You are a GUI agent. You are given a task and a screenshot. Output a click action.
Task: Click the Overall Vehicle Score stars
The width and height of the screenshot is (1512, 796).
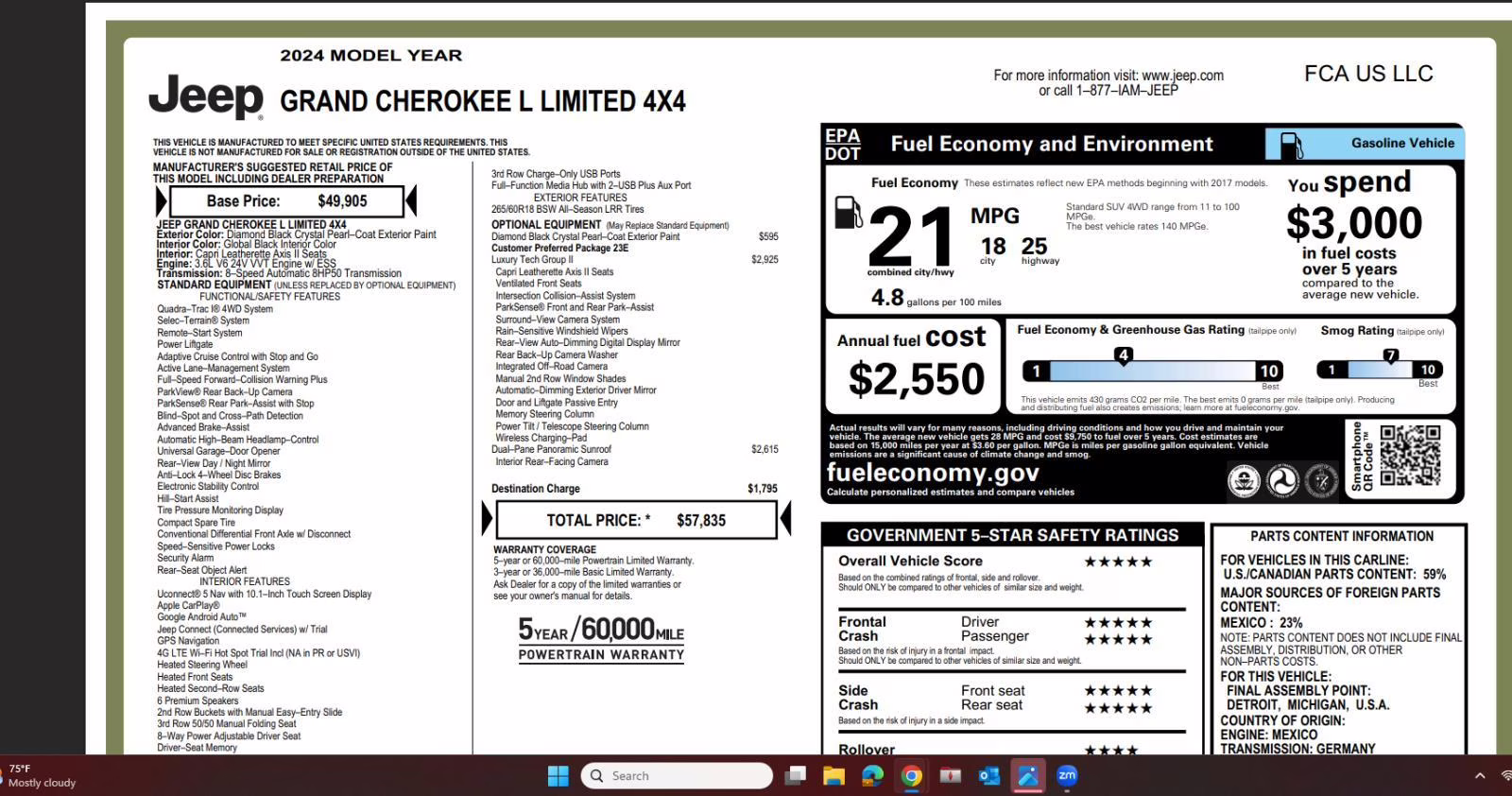1118,562
